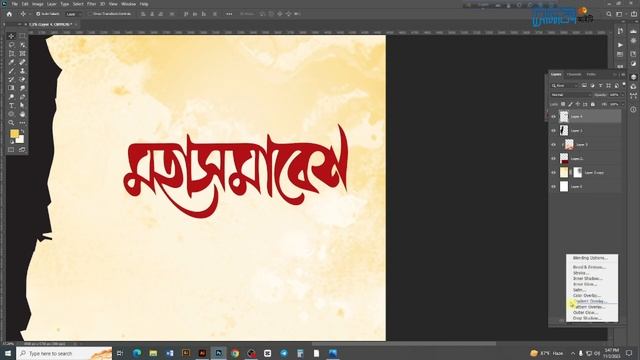Expand system tray hidden icons chevron
This screenshot has height=360, width=640.
click(x=573, y=353)
